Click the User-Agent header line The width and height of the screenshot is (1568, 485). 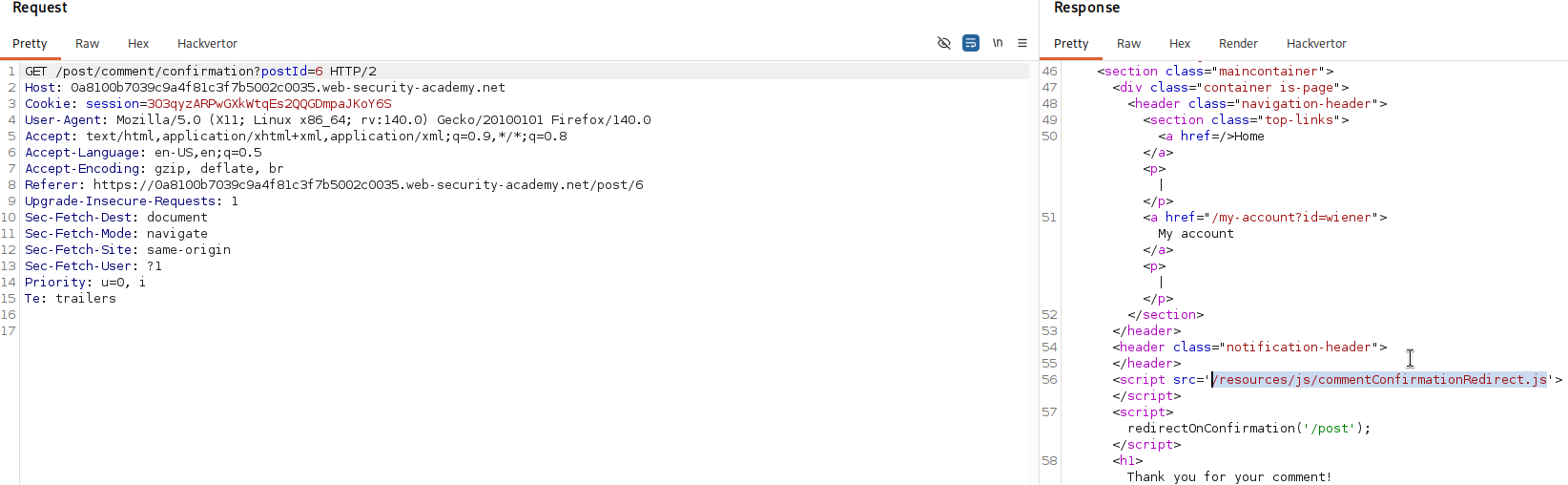pyautogui.click(x=338, y=120)
